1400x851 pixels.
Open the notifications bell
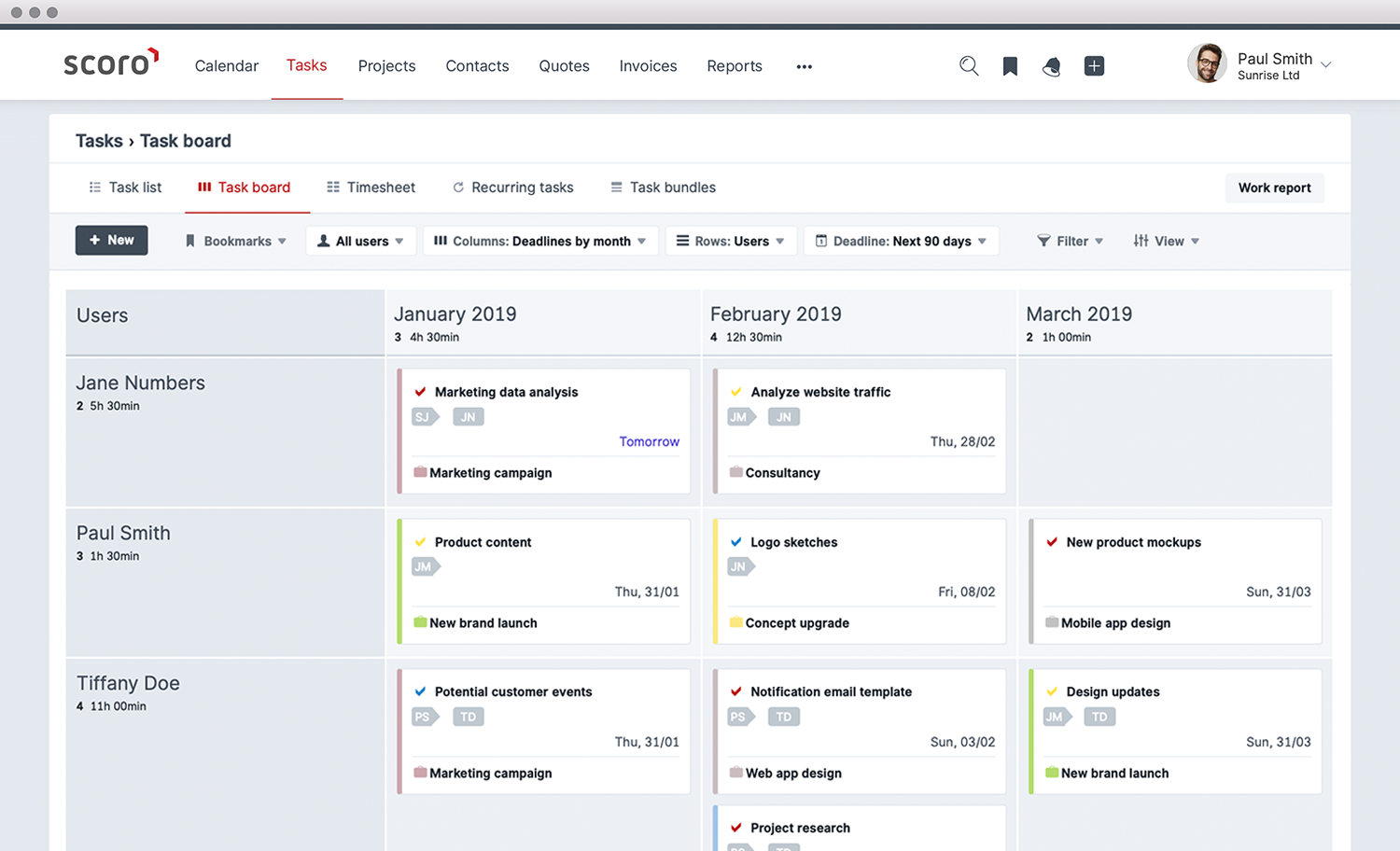(1052, 66)
